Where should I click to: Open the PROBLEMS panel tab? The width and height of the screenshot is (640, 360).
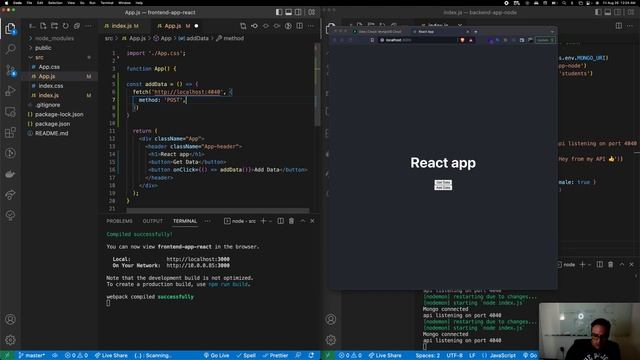coord(119,221)
